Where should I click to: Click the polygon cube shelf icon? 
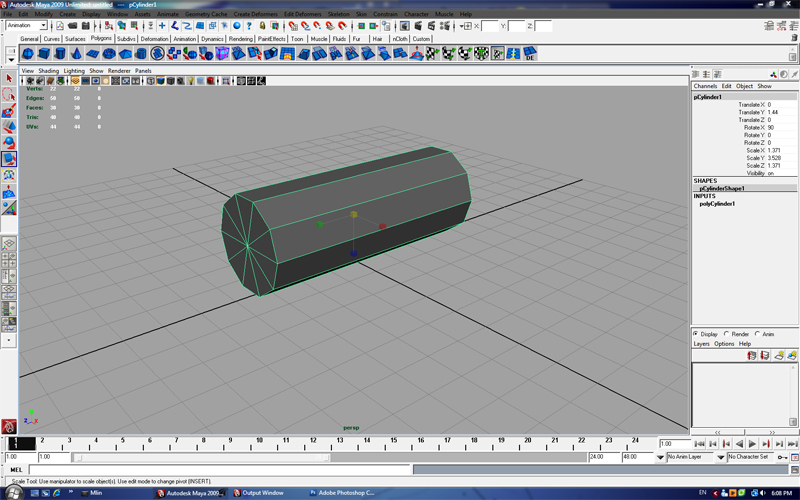44,53
